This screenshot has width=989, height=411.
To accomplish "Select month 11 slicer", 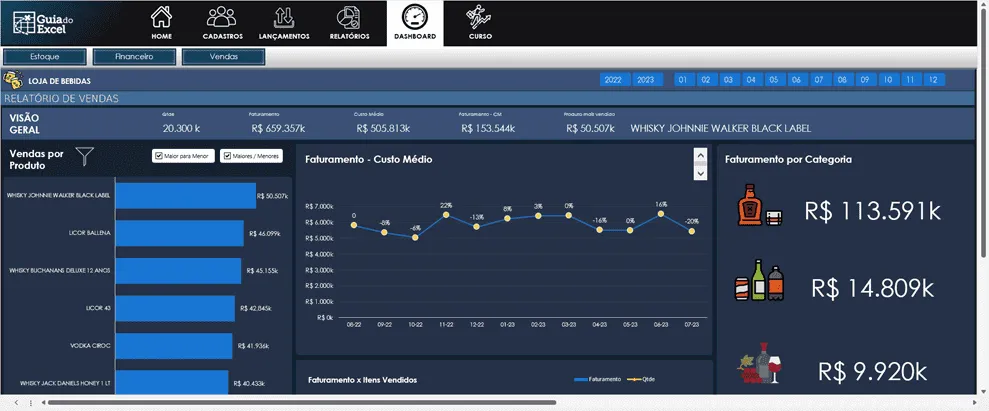I will [910, 80].
